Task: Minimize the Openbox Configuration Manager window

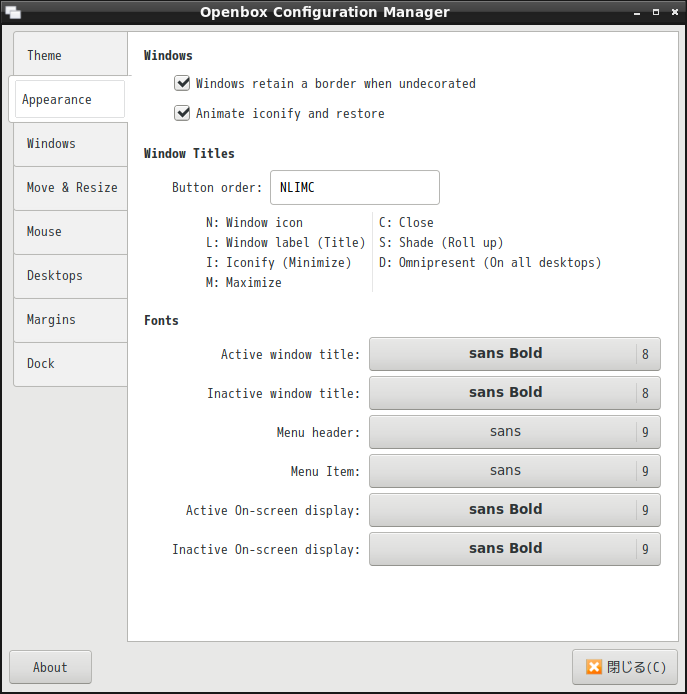Action: [637, 12]
